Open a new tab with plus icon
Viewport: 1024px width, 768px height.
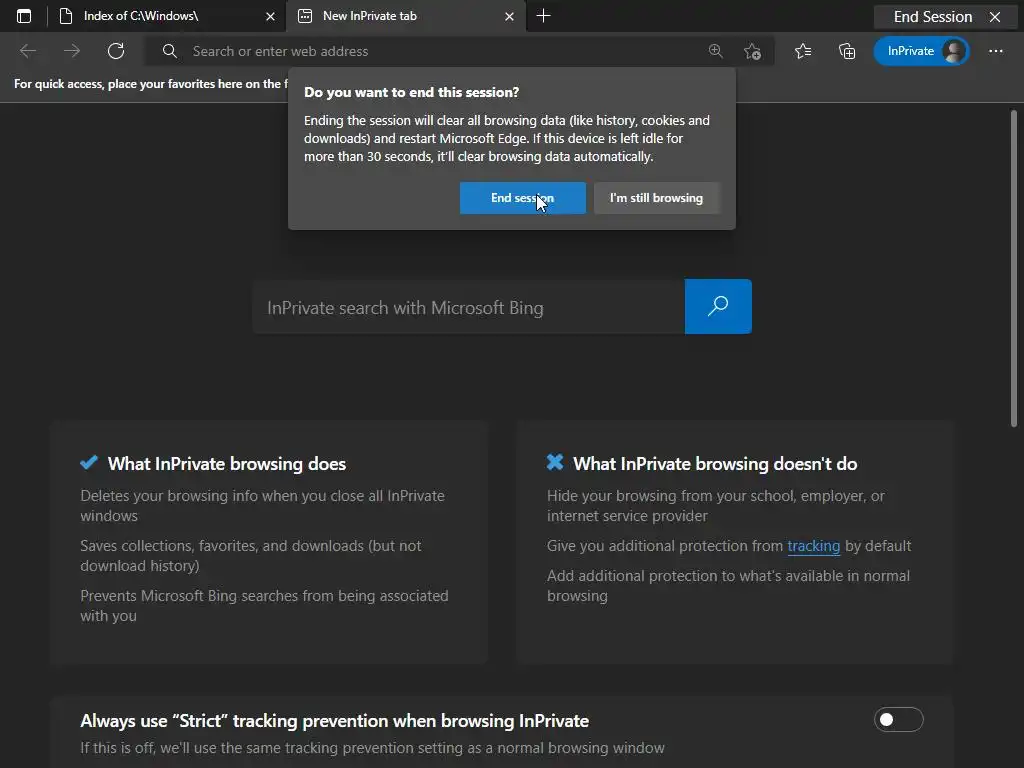click(543, 16)
